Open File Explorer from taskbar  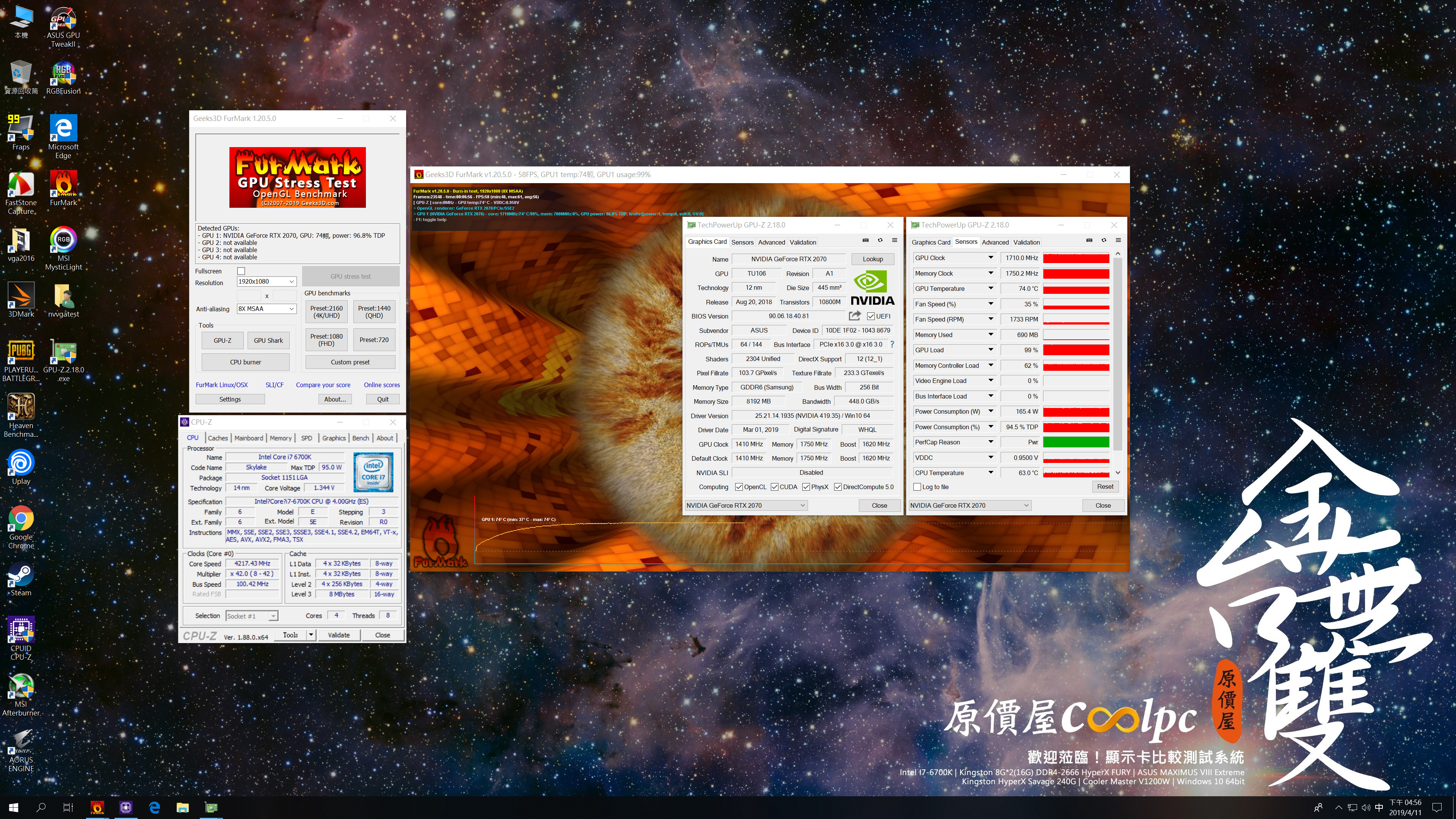tap(182, 808)
